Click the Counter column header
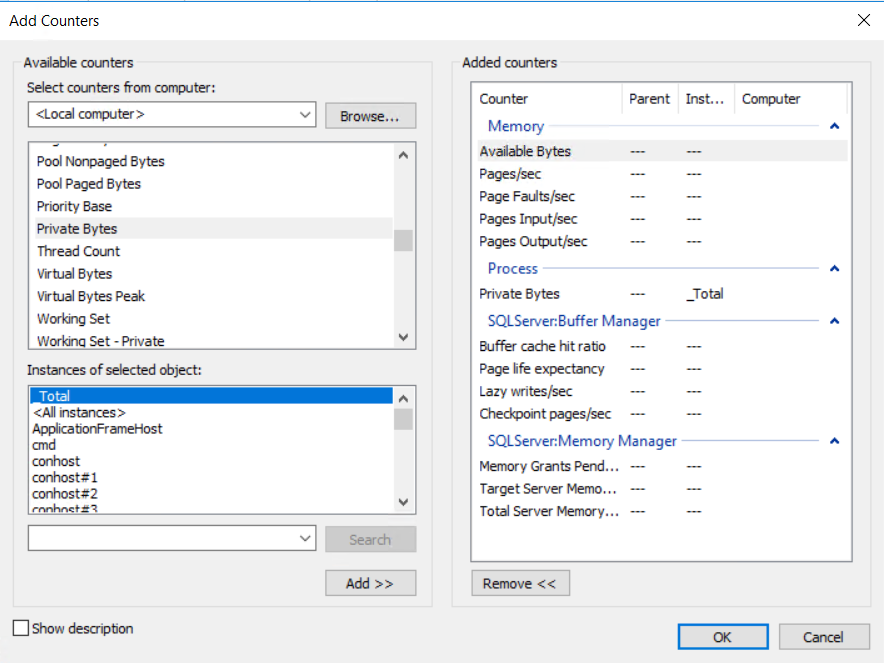 coord(504,99)
